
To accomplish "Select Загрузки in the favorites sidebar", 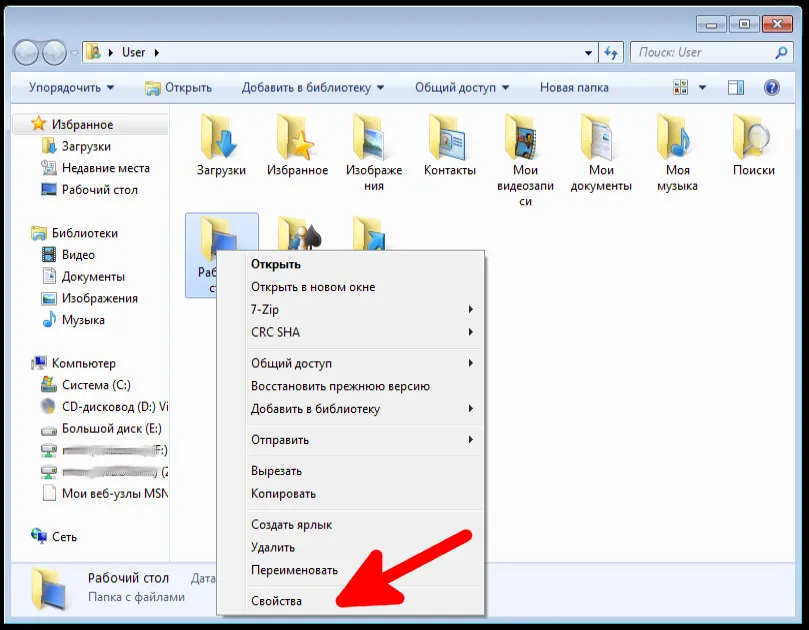I will point(86,147).
